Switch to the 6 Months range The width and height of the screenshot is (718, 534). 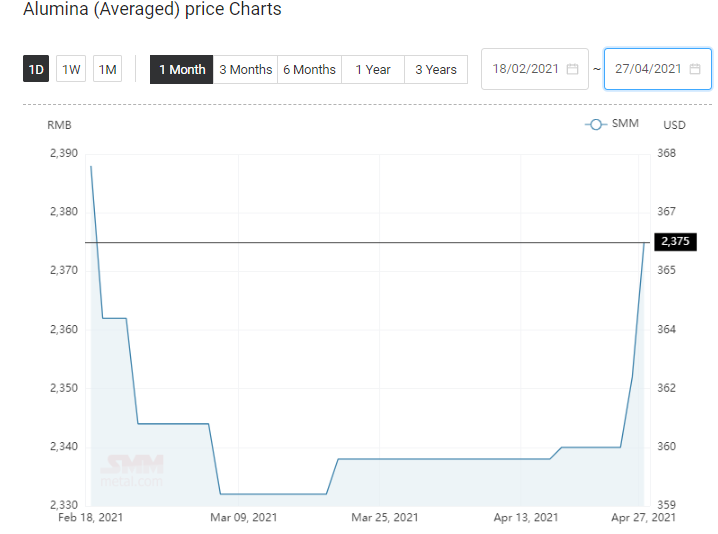pyautogui.click(x=310, y=70)
